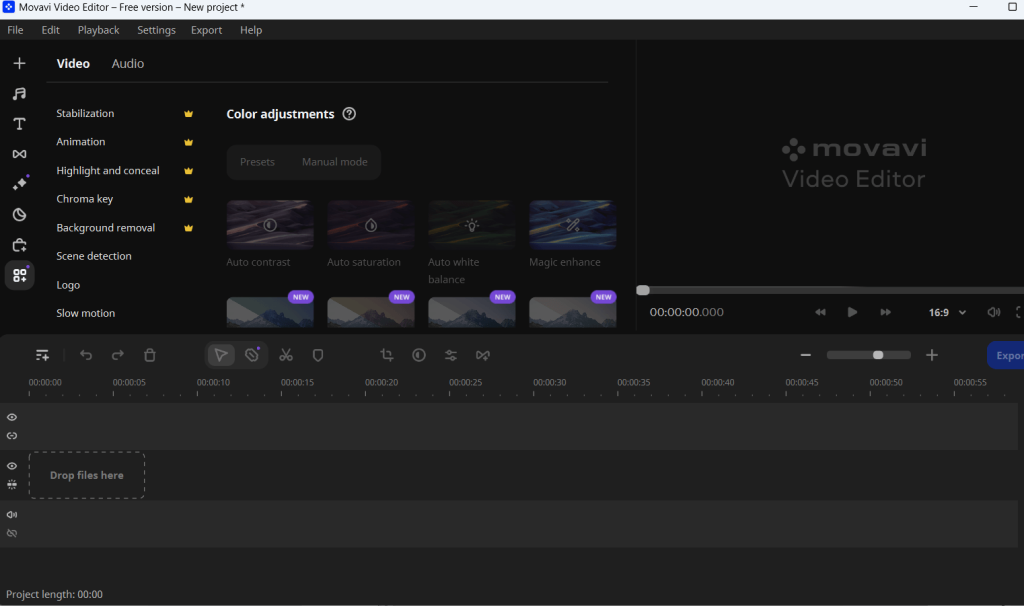Skip to previous frame in preview
This screenshot has height=606, width=1024.
point(820,312)
